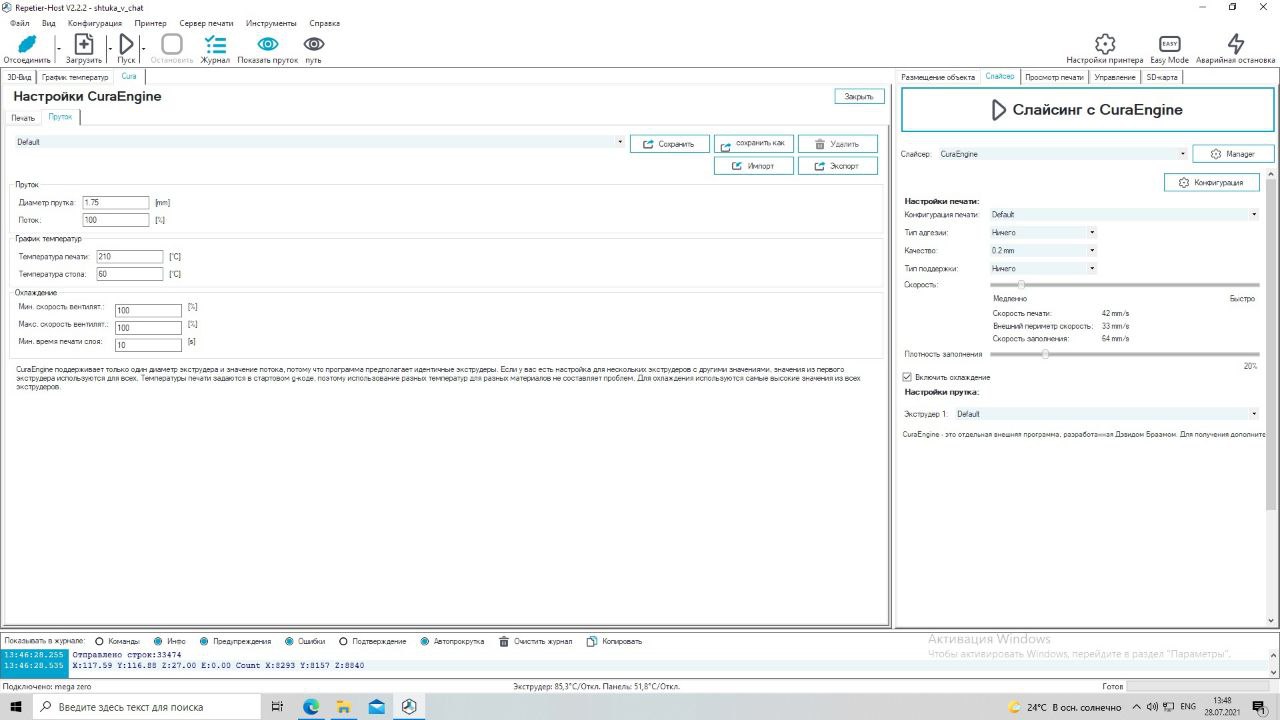
Task: Open the Конфигурация печати dropdown
Action: click(1124, 214)
